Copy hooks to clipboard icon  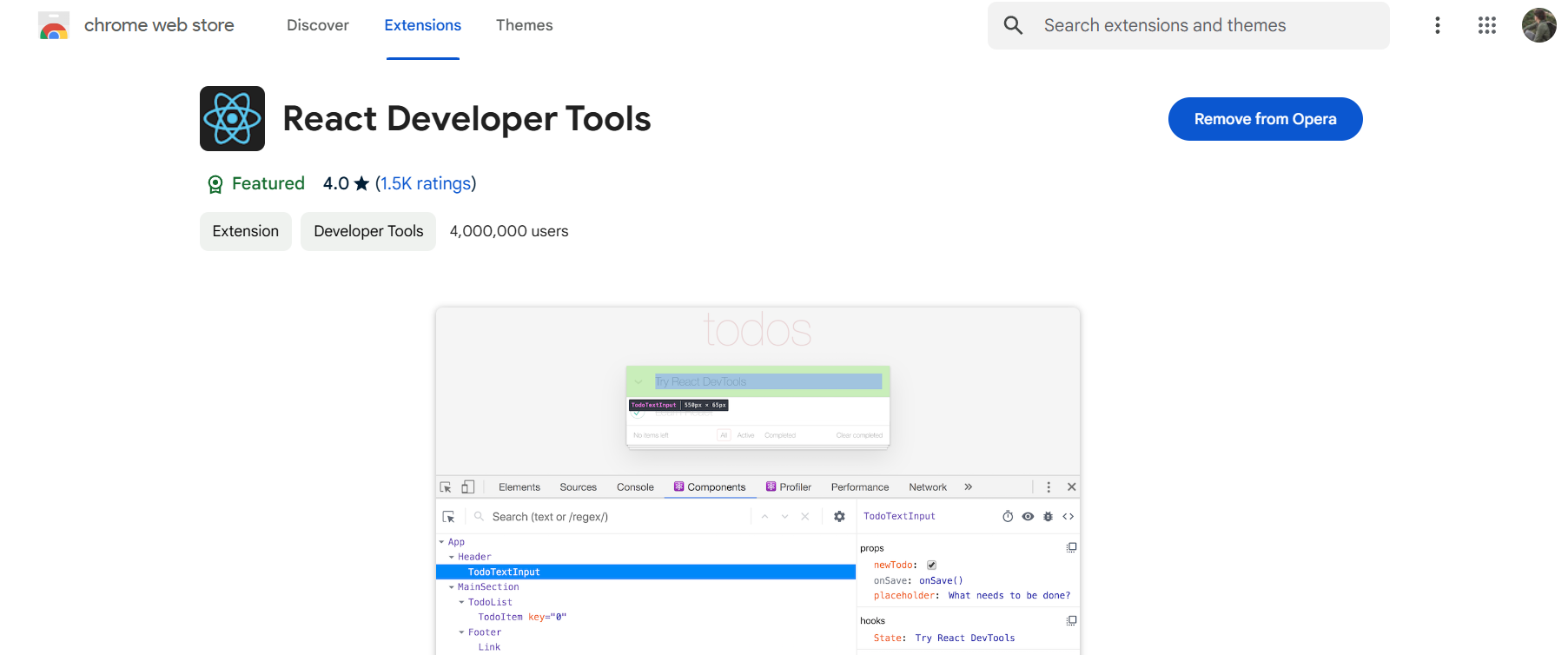pyautogui.click(x=1071, y=620)
